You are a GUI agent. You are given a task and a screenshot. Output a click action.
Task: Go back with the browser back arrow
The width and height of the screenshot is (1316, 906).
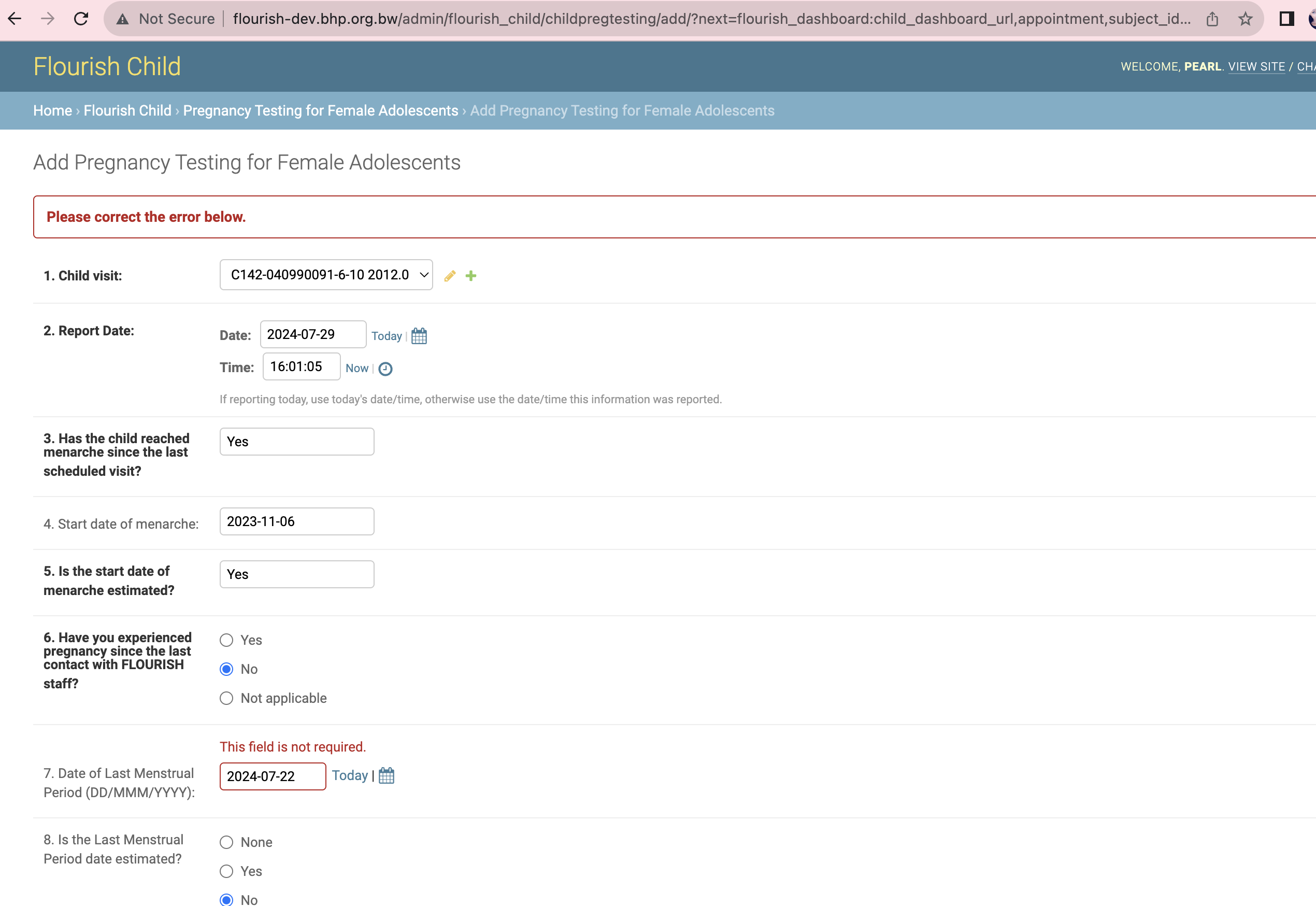[16, 19]
